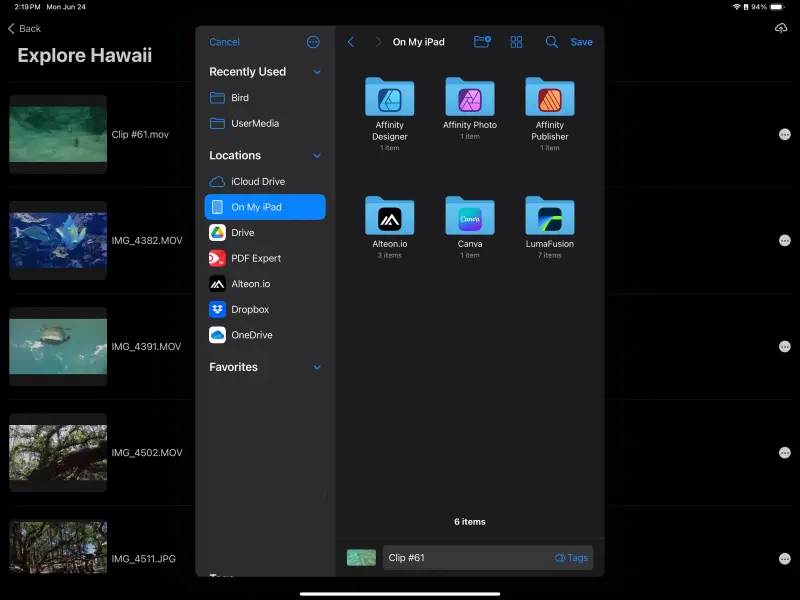This screenshot has width=800, height=600.
Task: Open search with the magnifier icon
Action: coord(551,42)
